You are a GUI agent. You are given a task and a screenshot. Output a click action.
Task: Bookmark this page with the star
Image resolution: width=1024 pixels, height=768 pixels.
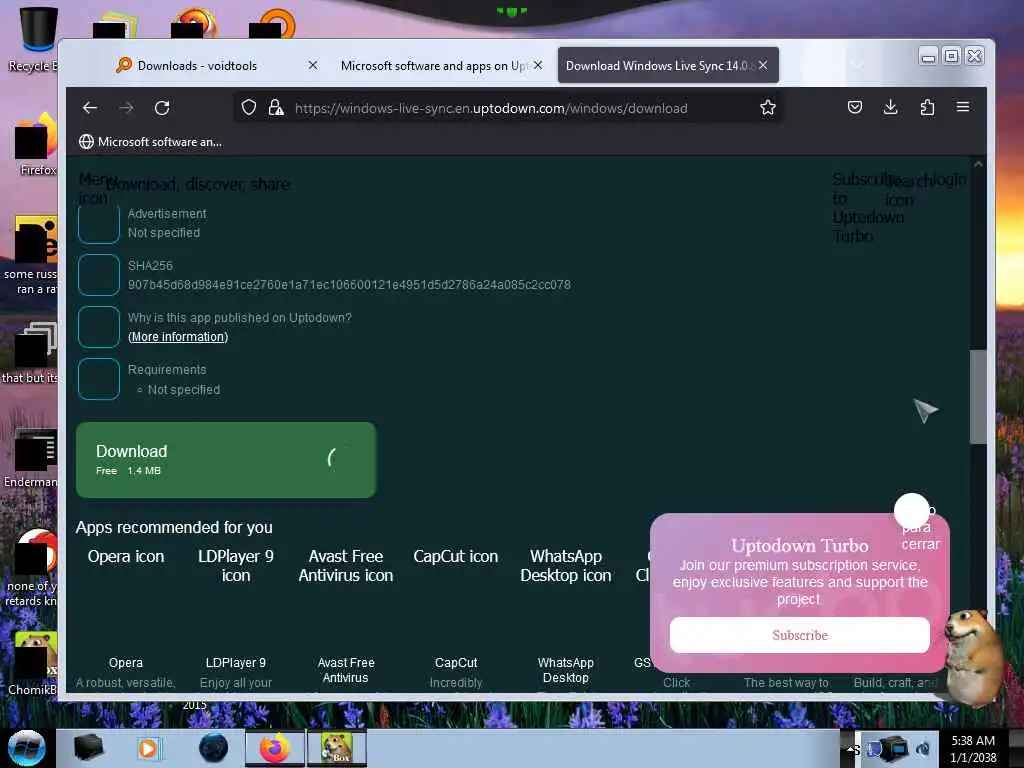point(767,108)
